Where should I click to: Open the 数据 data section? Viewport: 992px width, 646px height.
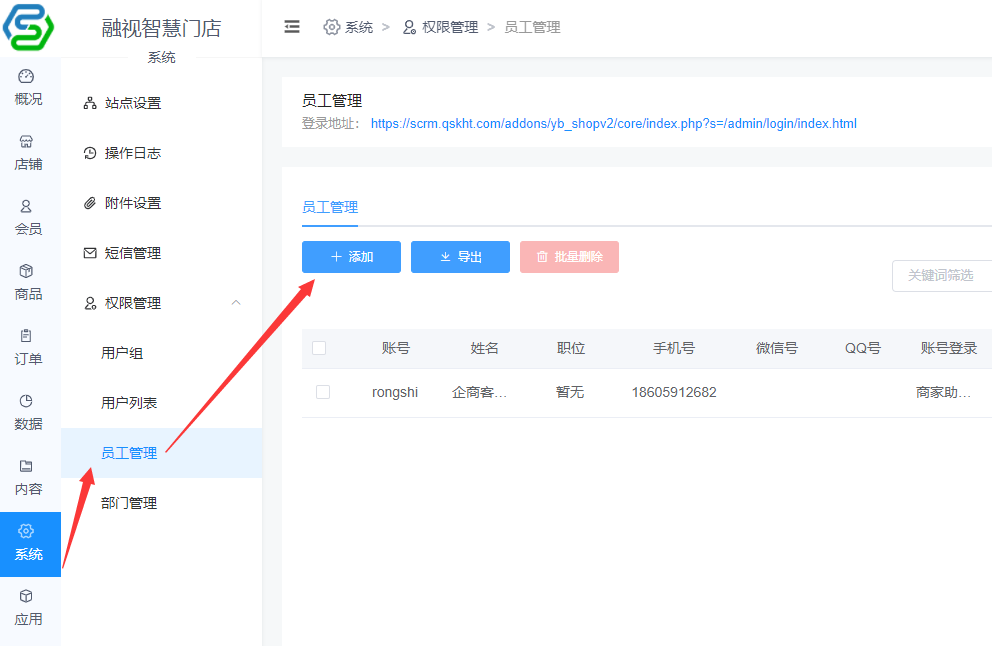coord(28,413)
